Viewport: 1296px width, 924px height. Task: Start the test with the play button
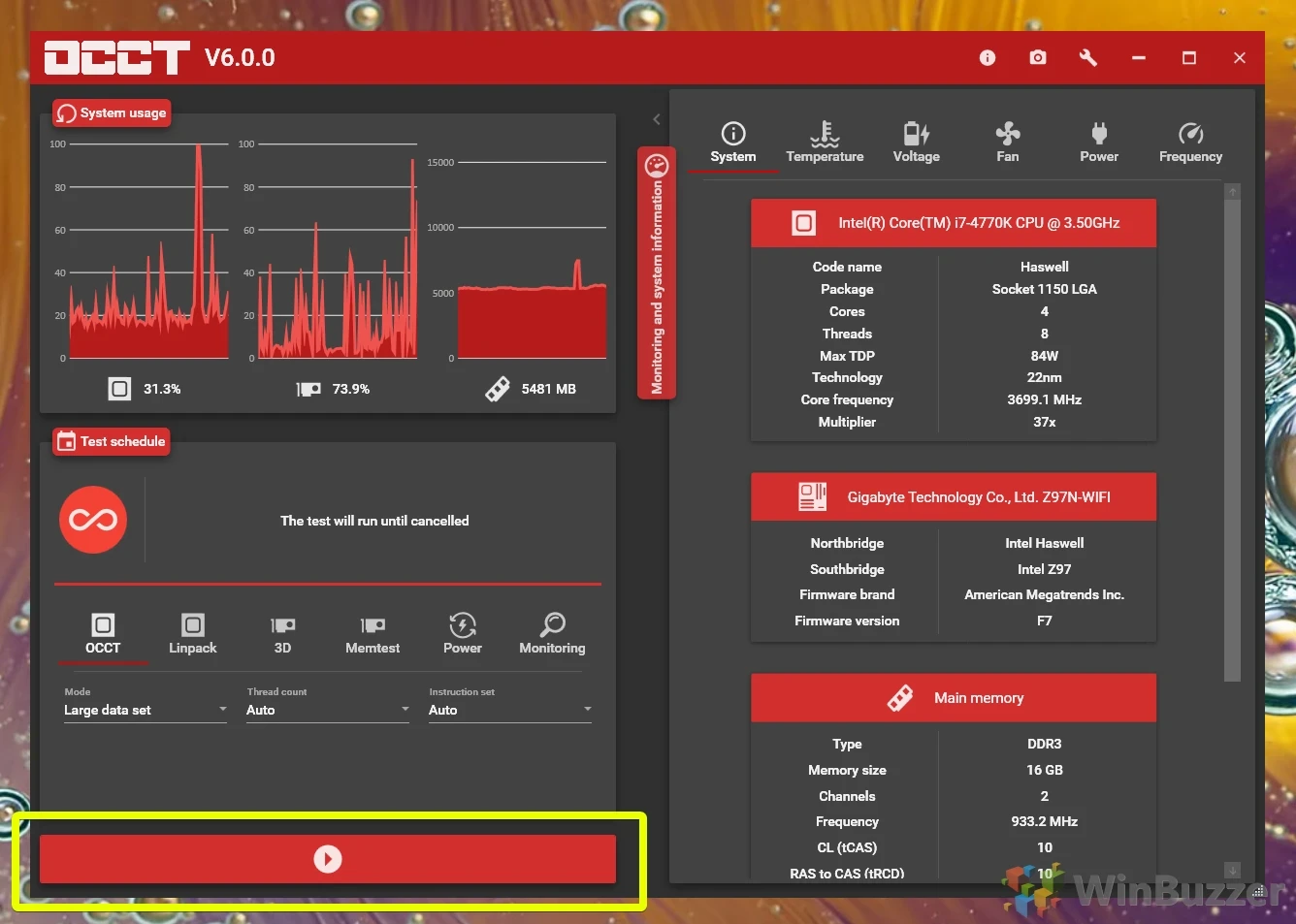[x=328, y=859]
